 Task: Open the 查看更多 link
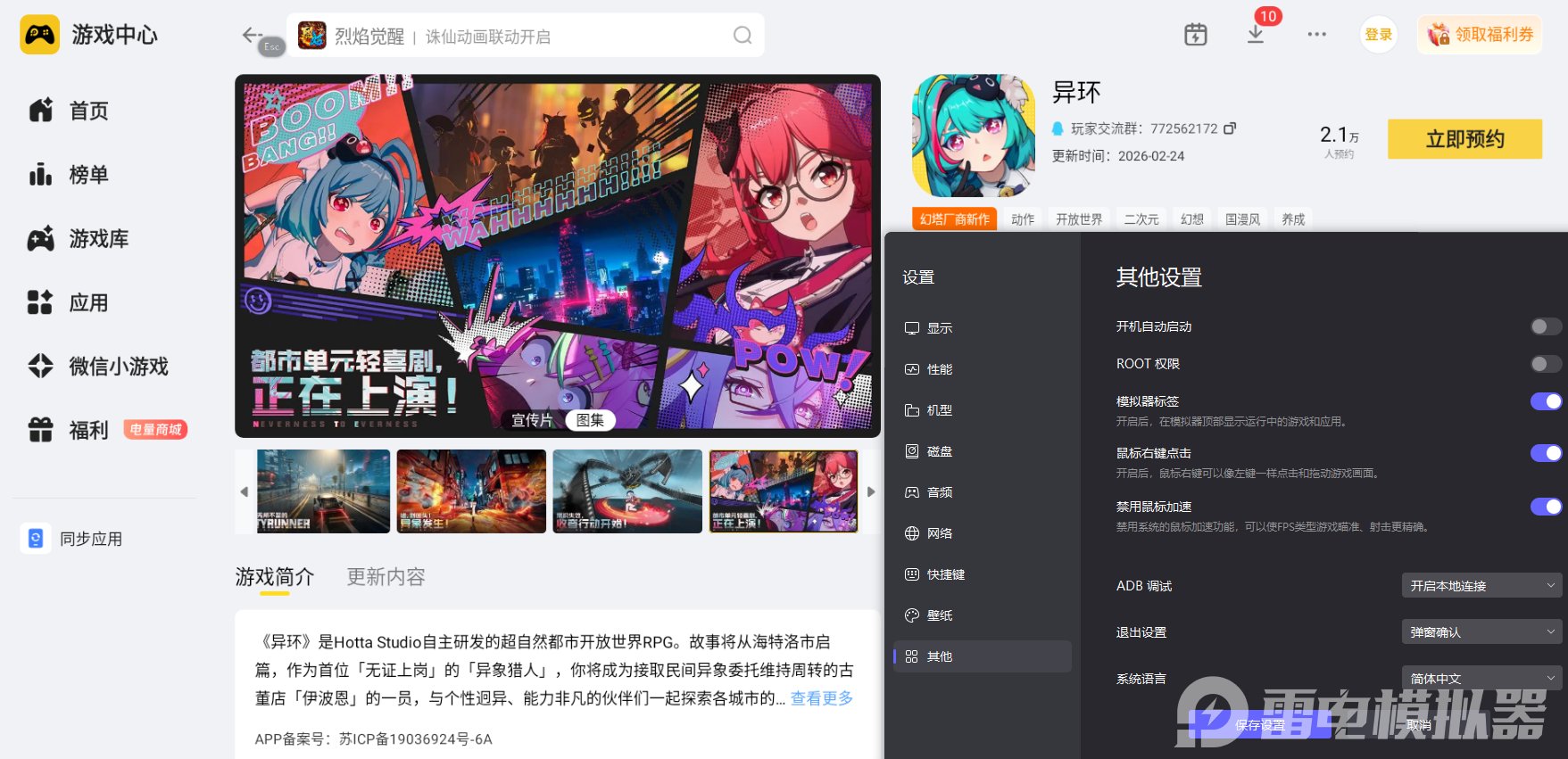(822, 698)
